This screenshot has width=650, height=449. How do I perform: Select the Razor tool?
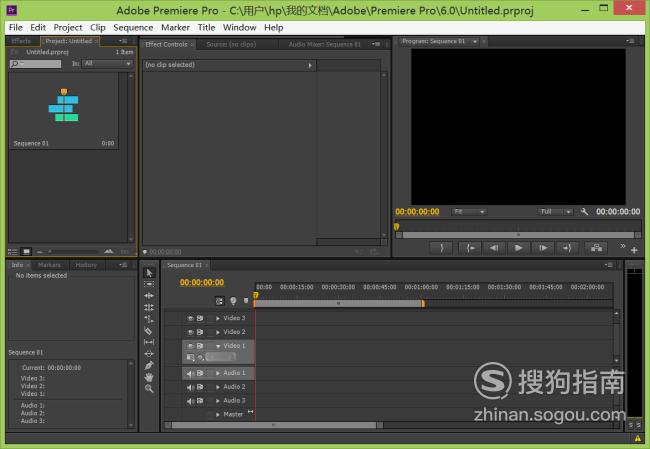(x=148, y=330)
